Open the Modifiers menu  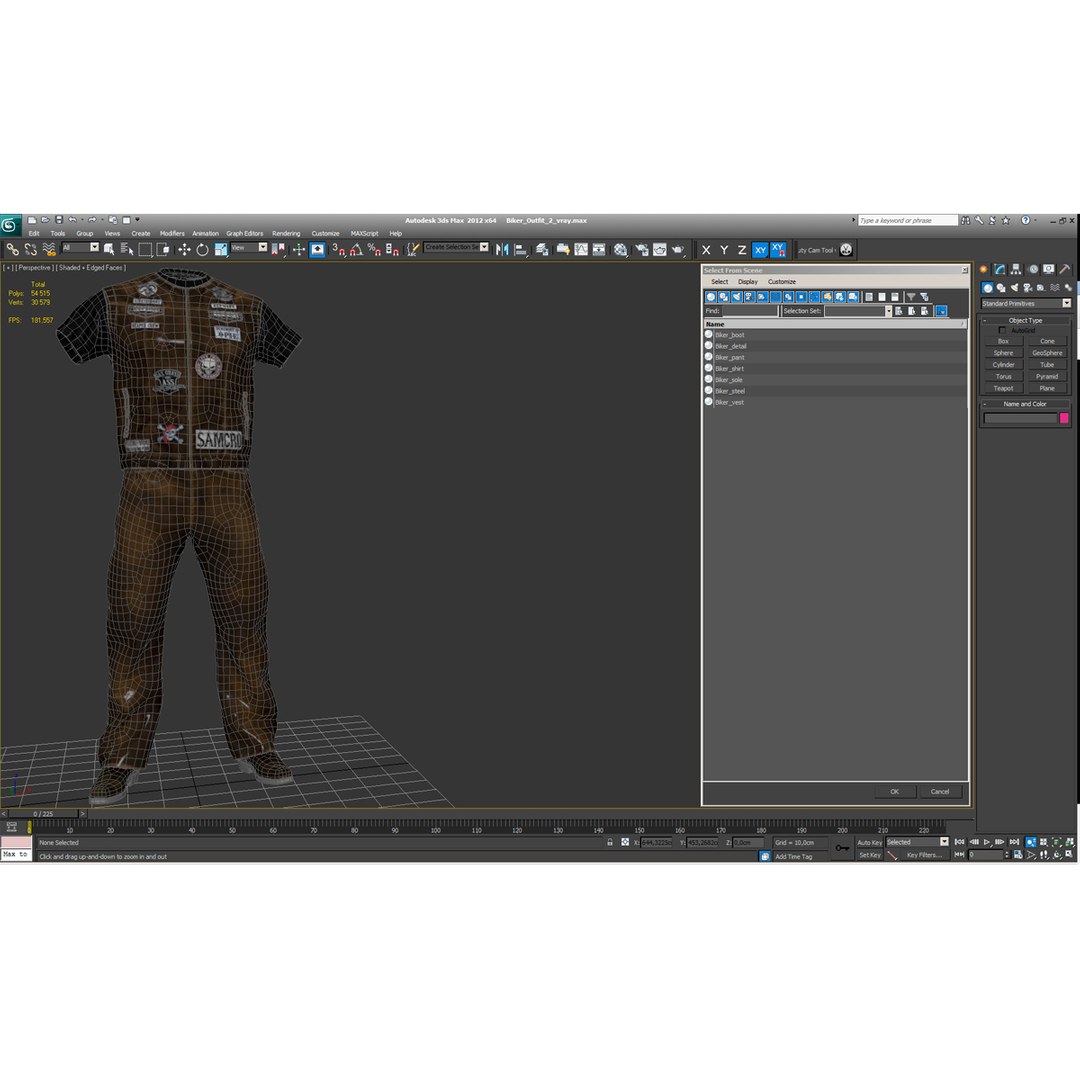click(172, 233)
